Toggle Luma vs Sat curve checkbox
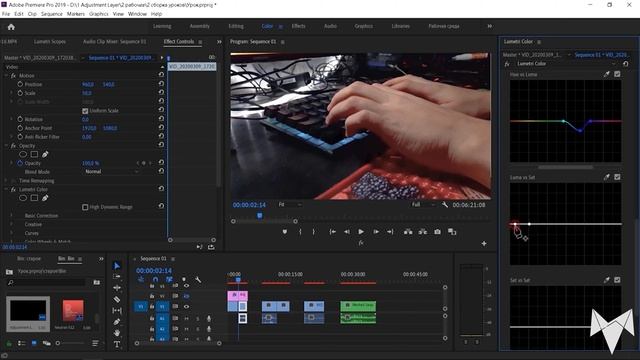The width and height of the screenshot is (640, 360). 617,177
